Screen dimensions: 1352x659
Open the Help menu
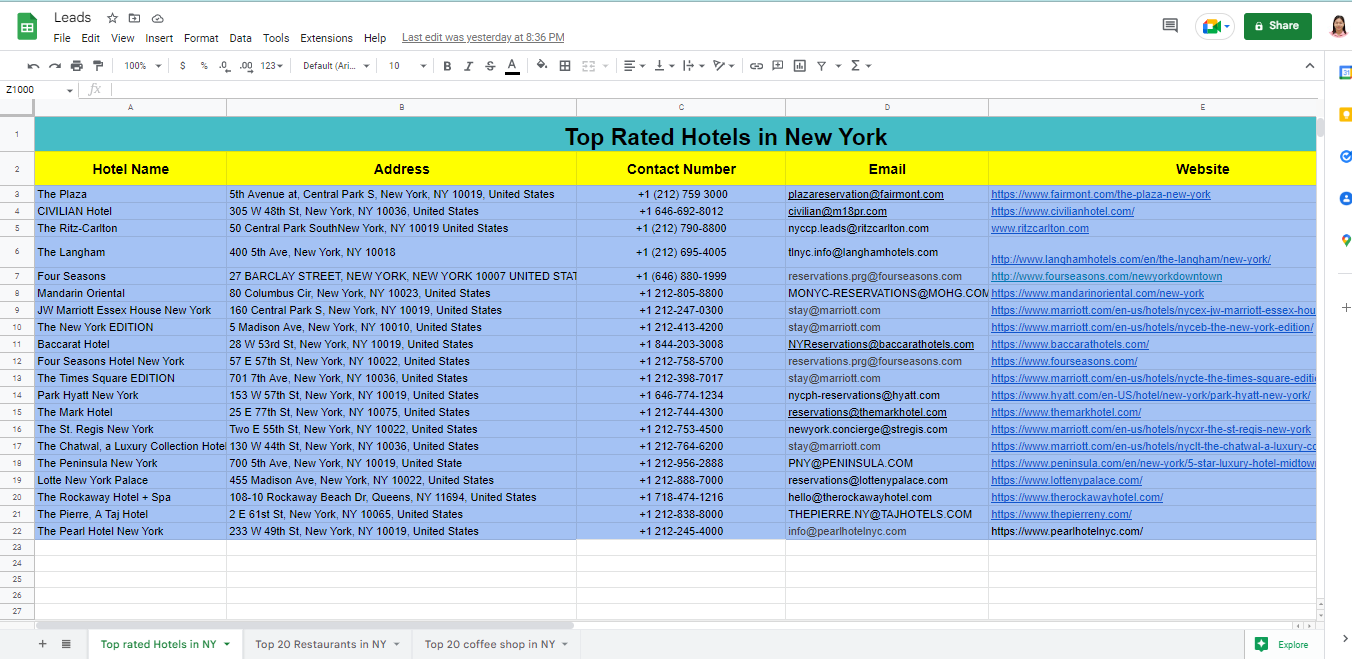tap(375, 38)
